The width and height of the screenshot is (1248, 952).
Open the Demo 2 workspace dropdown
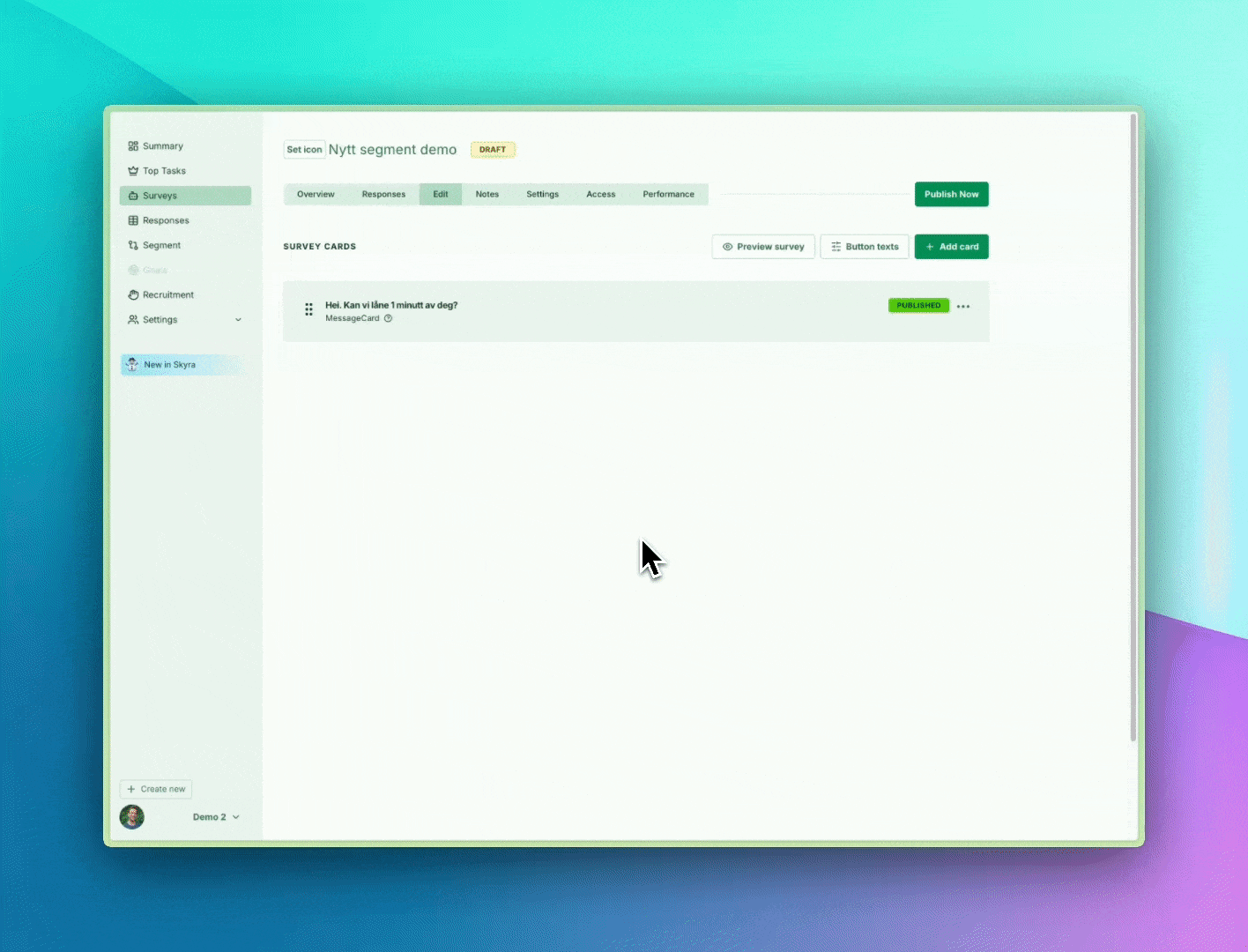point(216,817)
